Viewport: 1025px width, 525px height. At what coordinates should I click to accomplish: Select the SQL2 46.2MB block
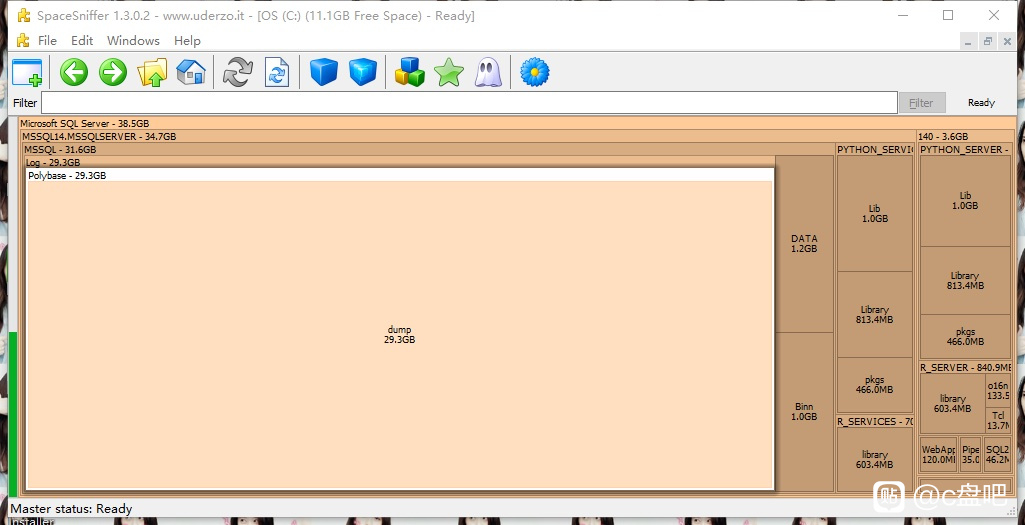coord(997,454)
